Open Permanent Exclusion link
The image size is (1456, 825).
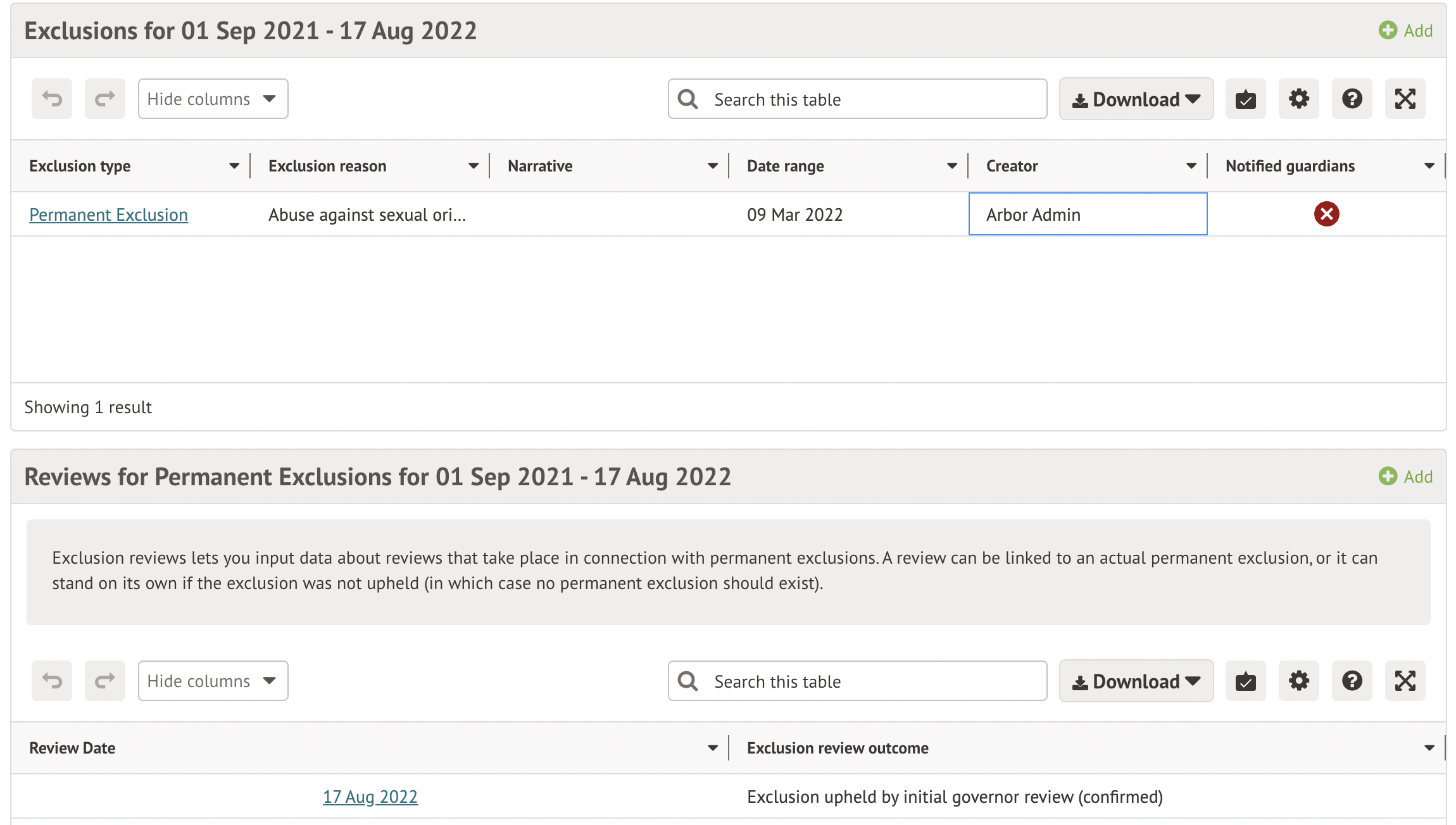point(108,214)
